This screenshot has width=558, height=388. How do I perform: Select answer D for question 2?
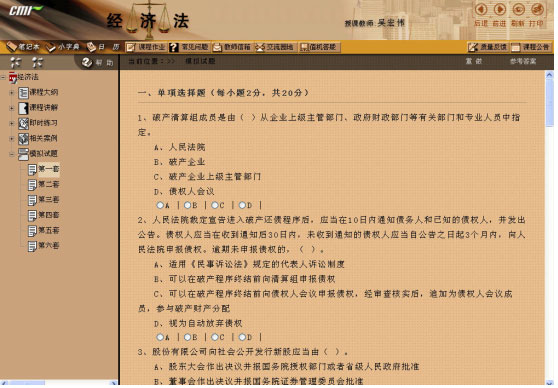tap(242, 337)
